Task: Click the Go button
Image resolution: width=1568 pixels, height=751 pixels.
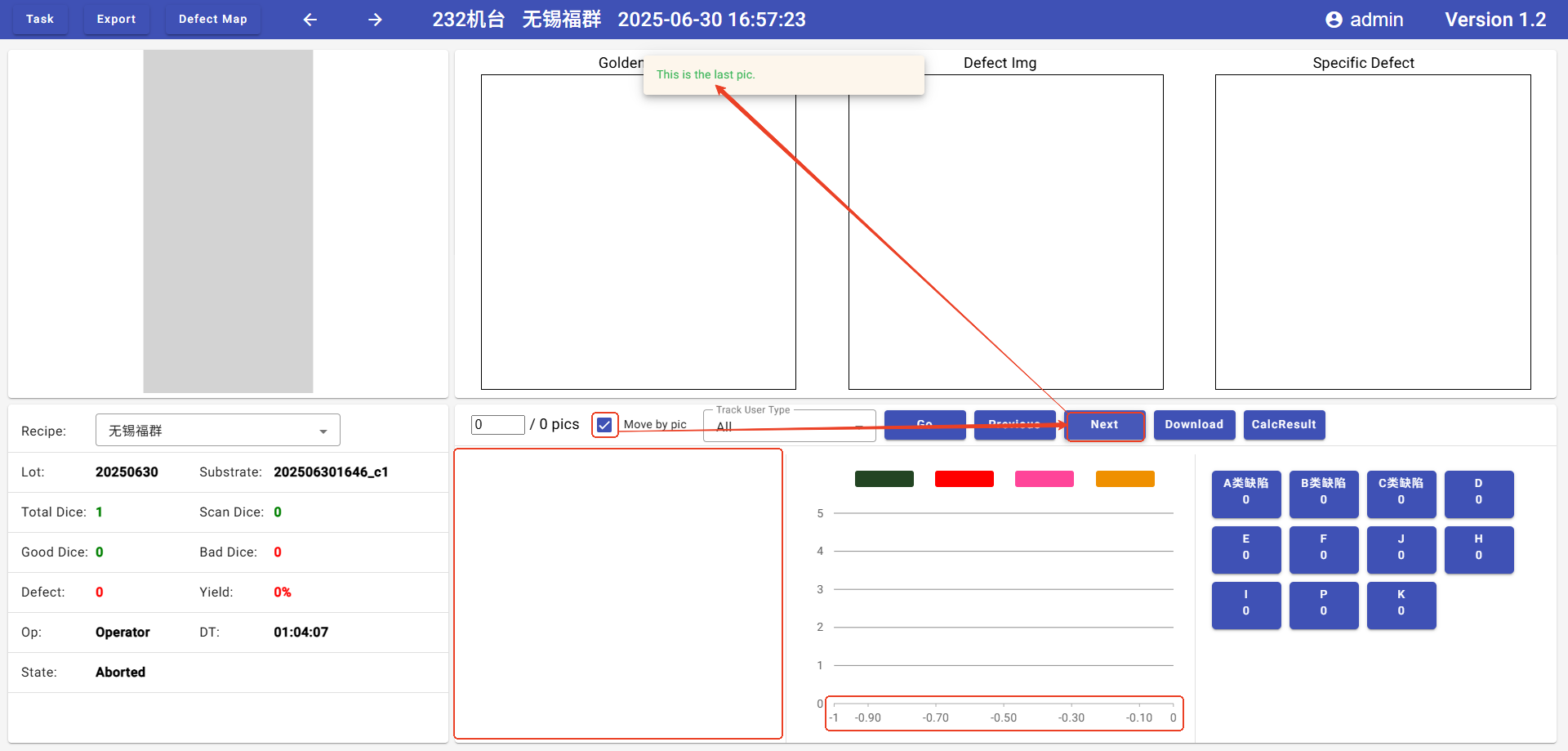Action: click(x=924, y=425)
